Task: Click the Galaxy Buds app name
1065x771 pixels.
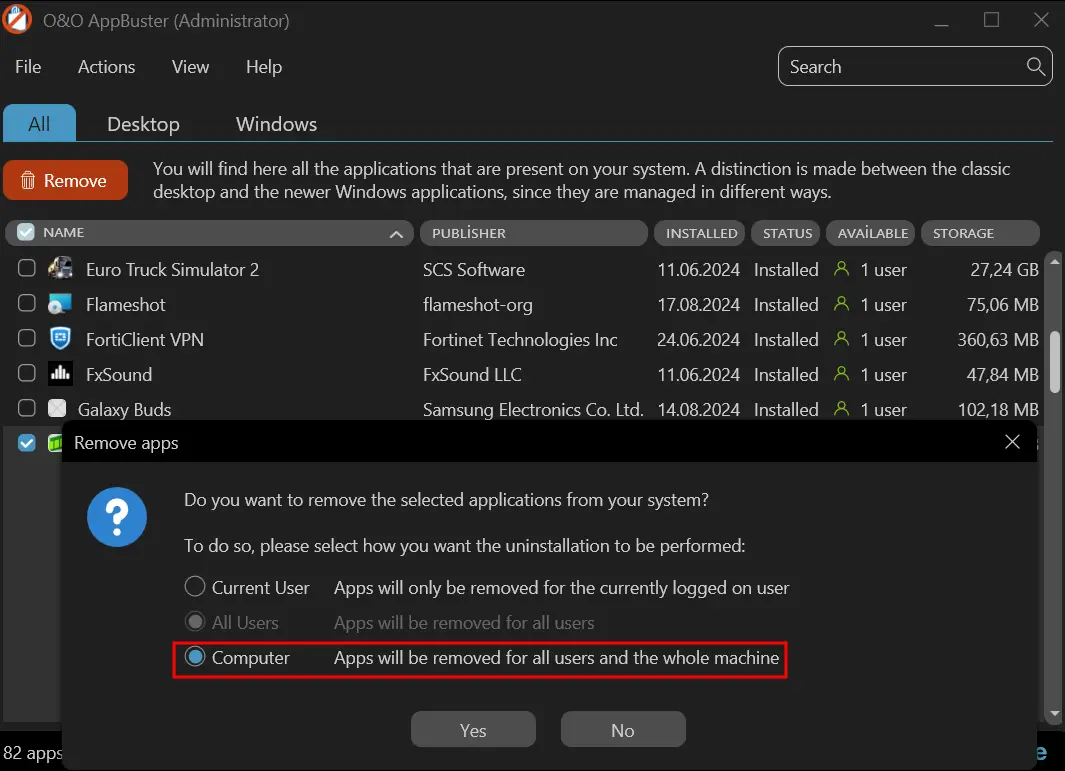Action: 124,409
